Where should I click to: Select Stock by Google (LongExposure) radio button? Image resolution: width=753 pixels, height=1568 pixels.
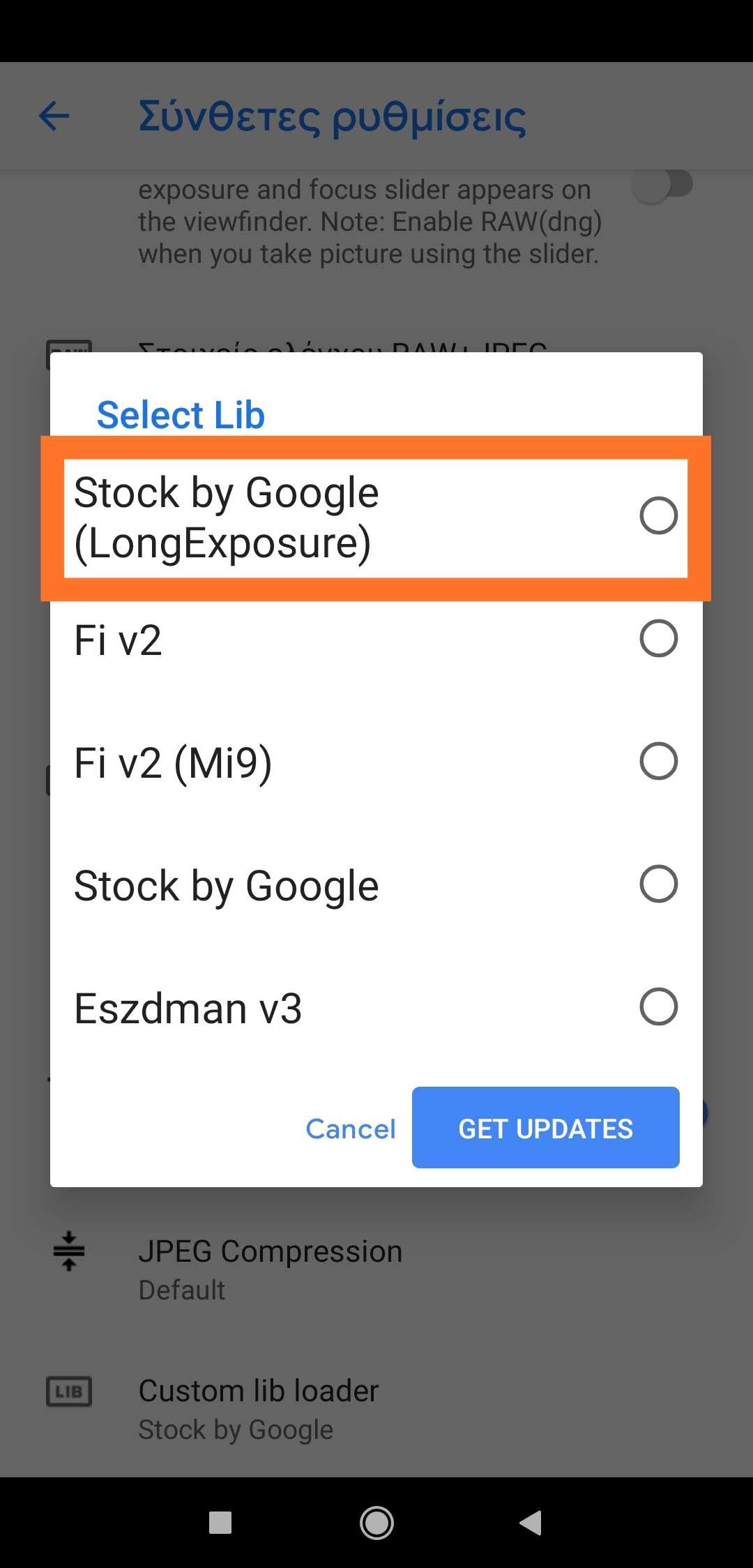tap(658, 516)
